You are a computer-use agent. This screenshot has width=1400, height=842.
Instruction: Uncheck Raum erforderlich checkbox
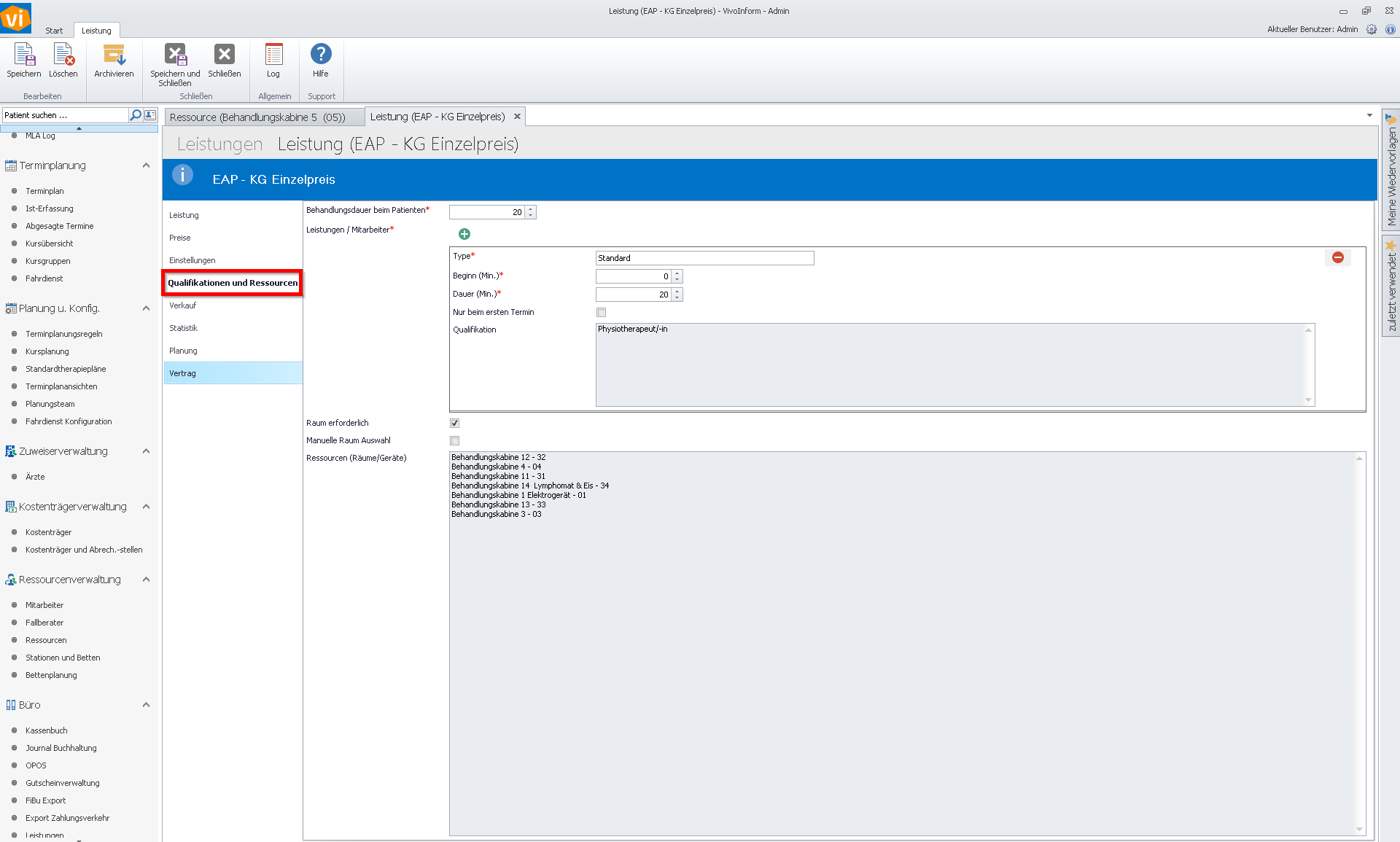tap(455, 423)
